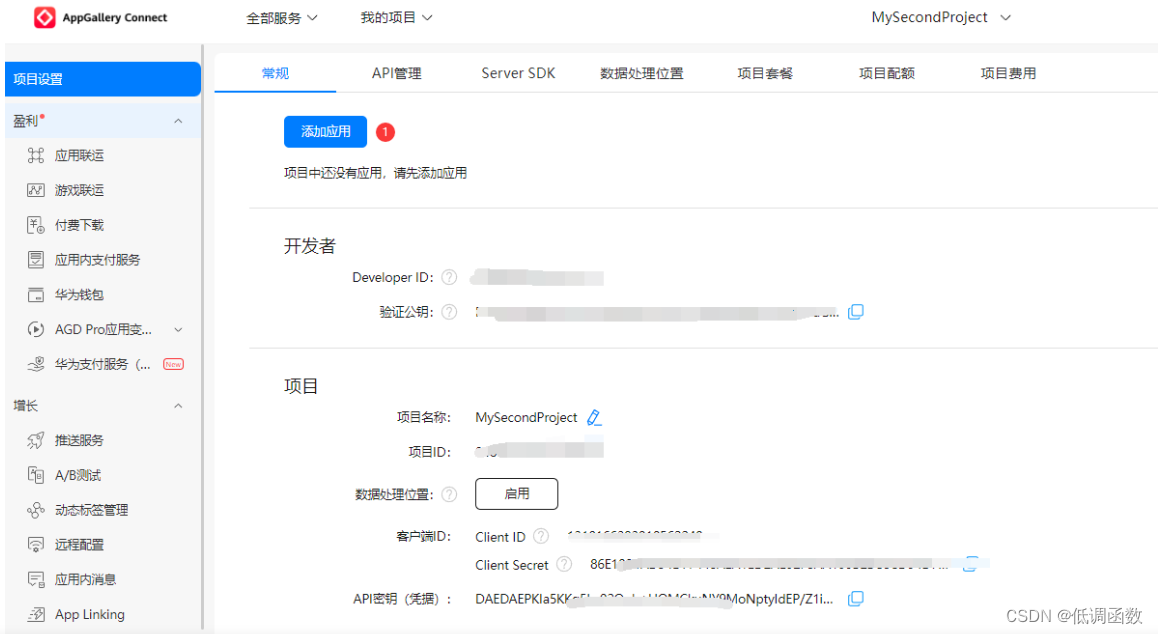The height and width of the screenshot is (634, 1158).
Task: Show help for Developer ID
Action: tap(449, 277)
